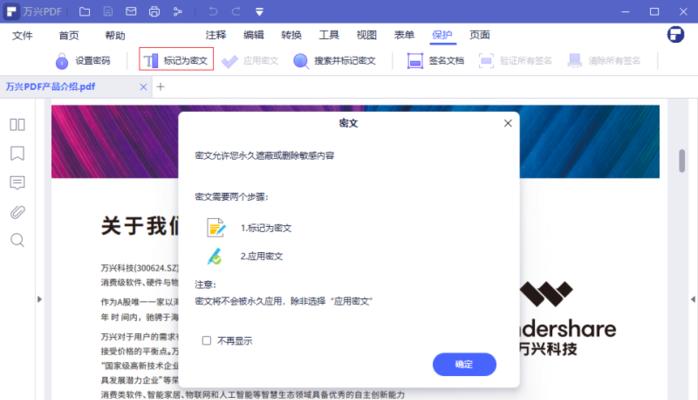Click the Wondershare logo in document
Viewport: 698px width, 400px height.
click(x=568, y=318)
